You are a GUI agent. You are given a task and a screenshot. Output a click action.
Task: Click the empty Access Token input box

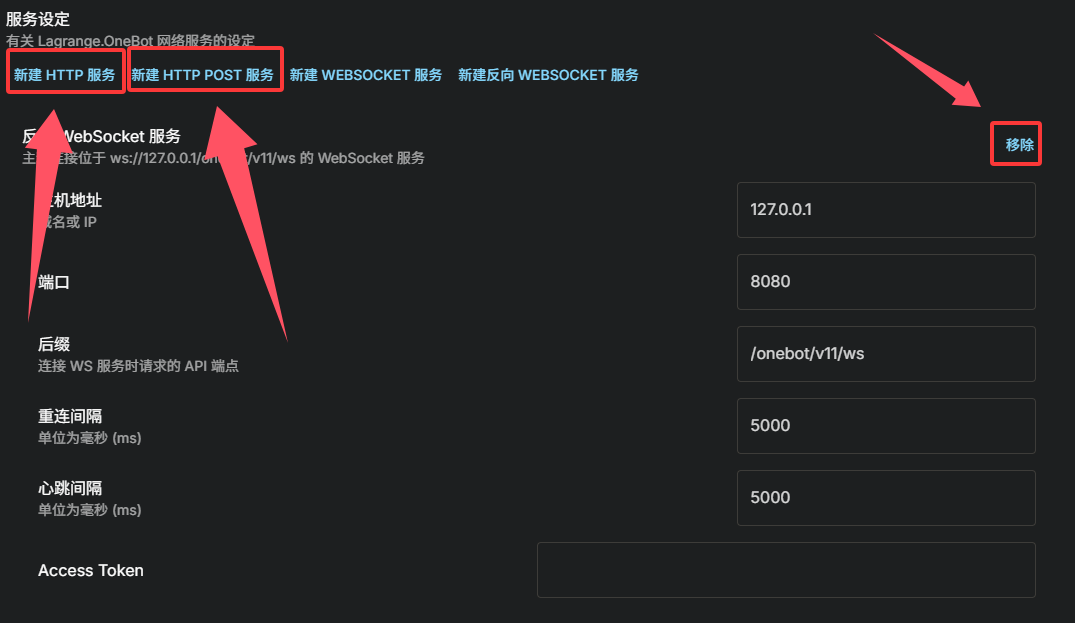[x=786, y=570]
